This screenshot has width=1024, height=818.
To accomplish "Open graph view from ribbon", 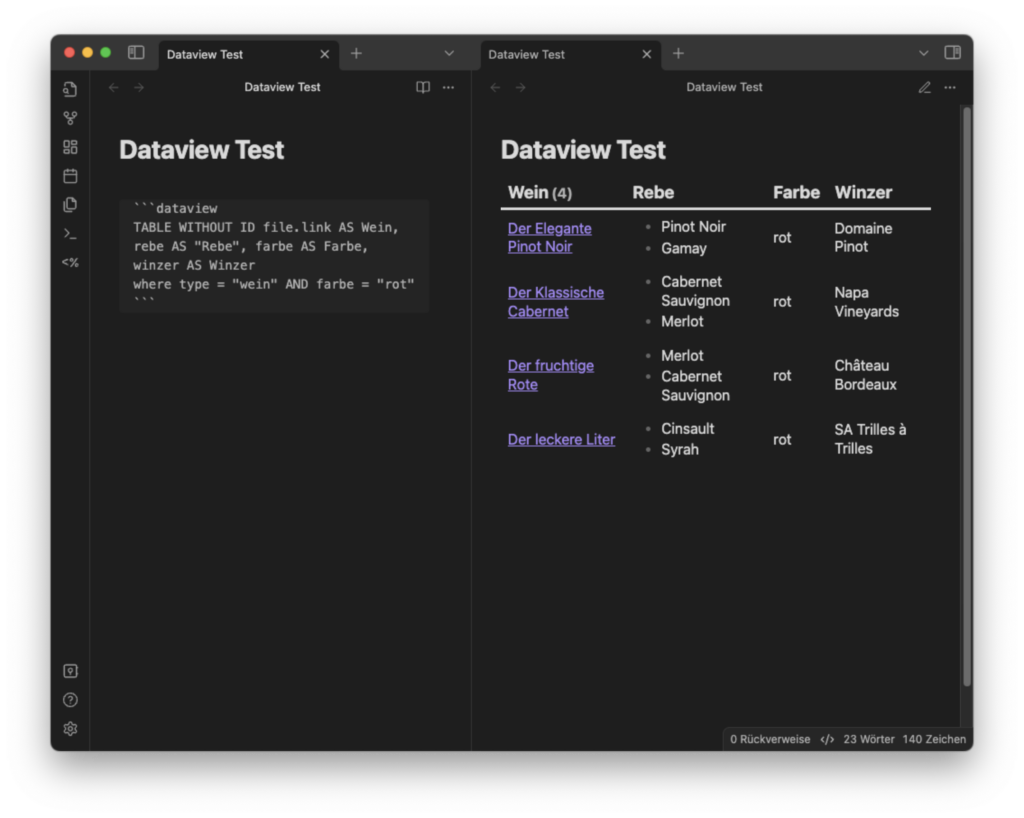I will tap(70, 118).
